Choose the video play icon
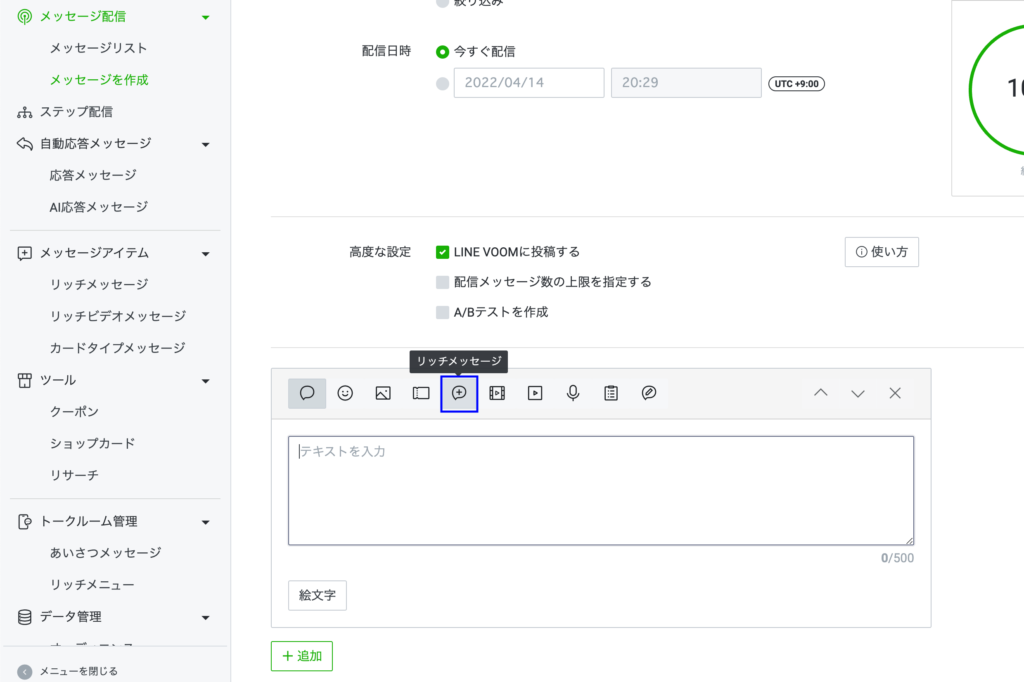 535,393
